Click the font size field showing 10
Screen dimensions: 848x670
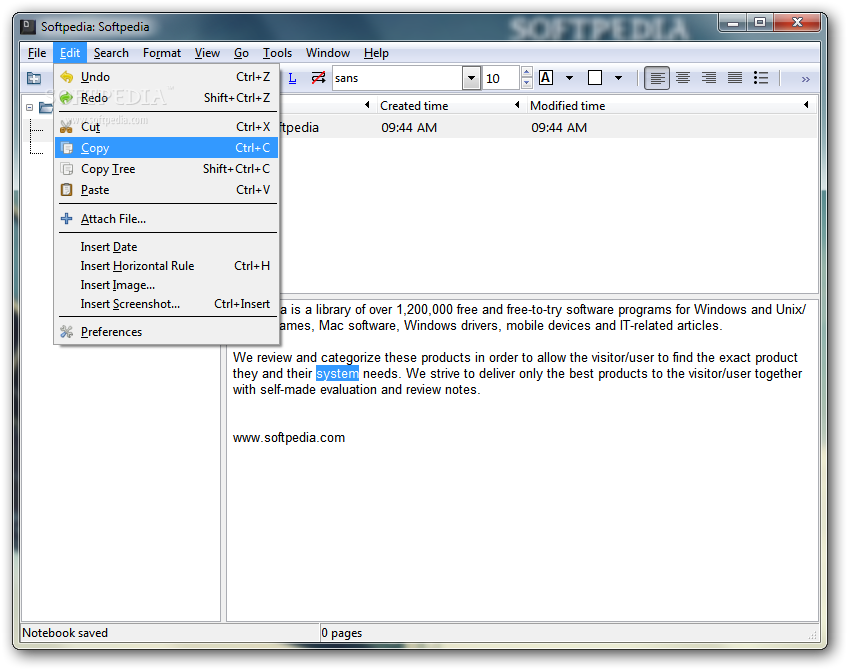click(502, 78)
